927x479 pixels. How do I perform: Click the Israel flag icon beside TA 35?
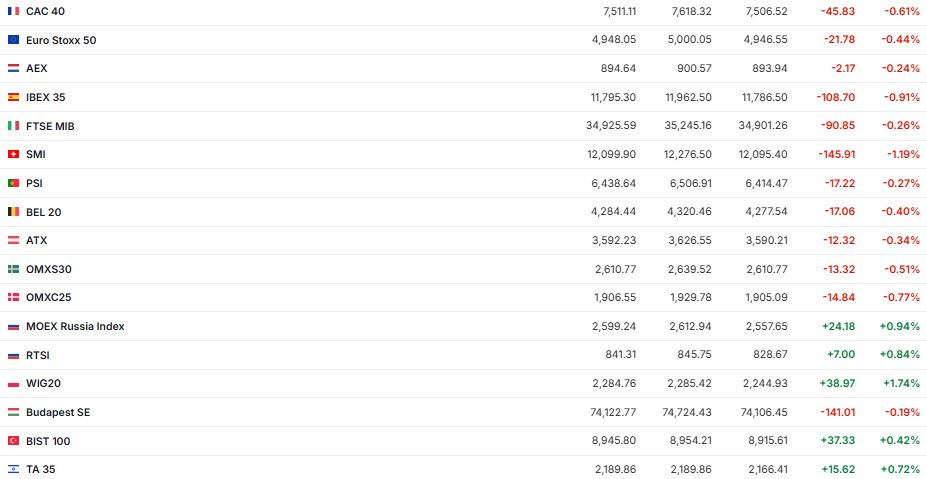(13, 469)
